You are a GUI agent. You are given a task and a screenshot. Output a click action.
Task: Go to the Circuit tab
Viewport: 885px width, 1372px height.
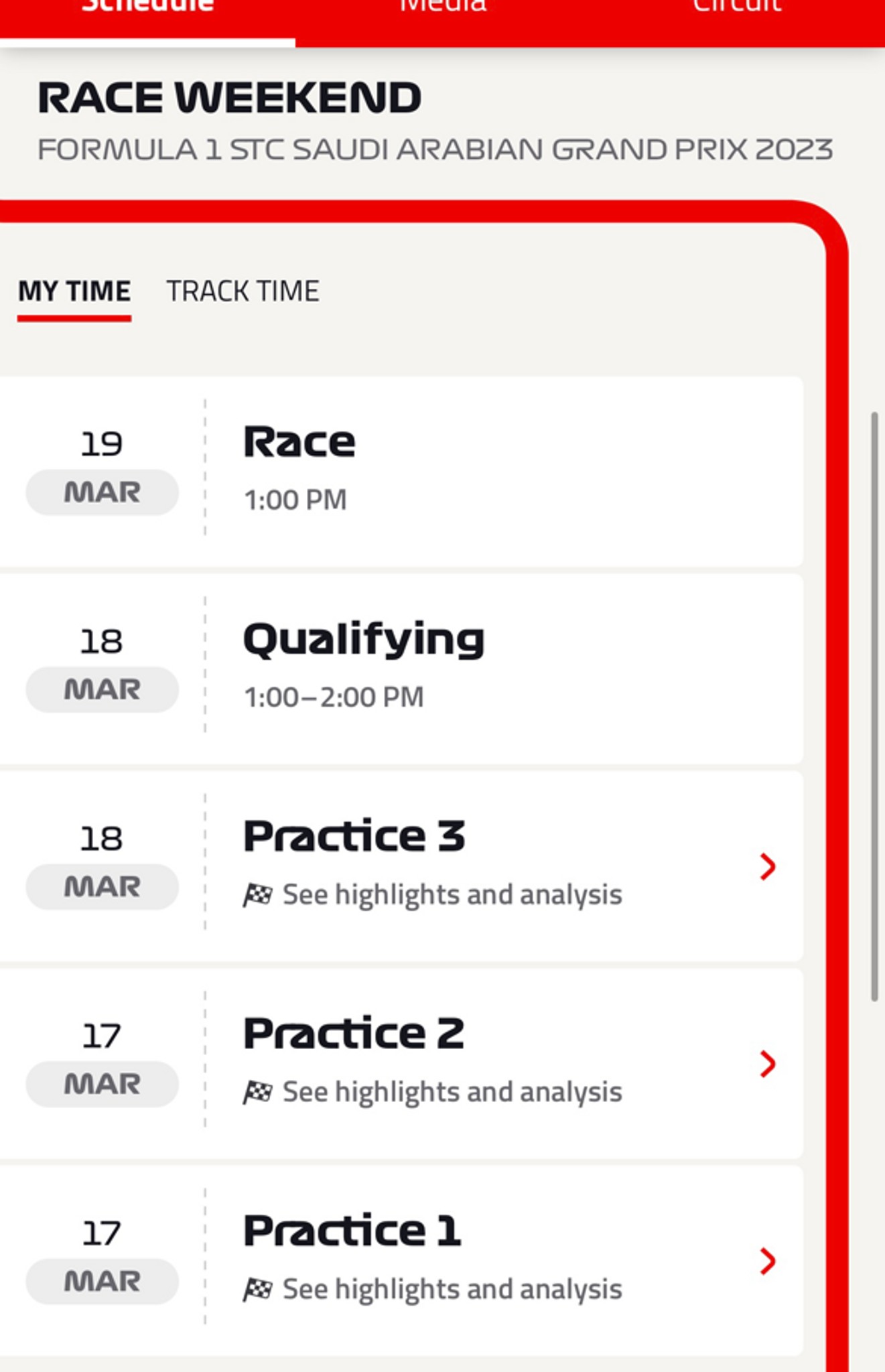click(737, 8)
